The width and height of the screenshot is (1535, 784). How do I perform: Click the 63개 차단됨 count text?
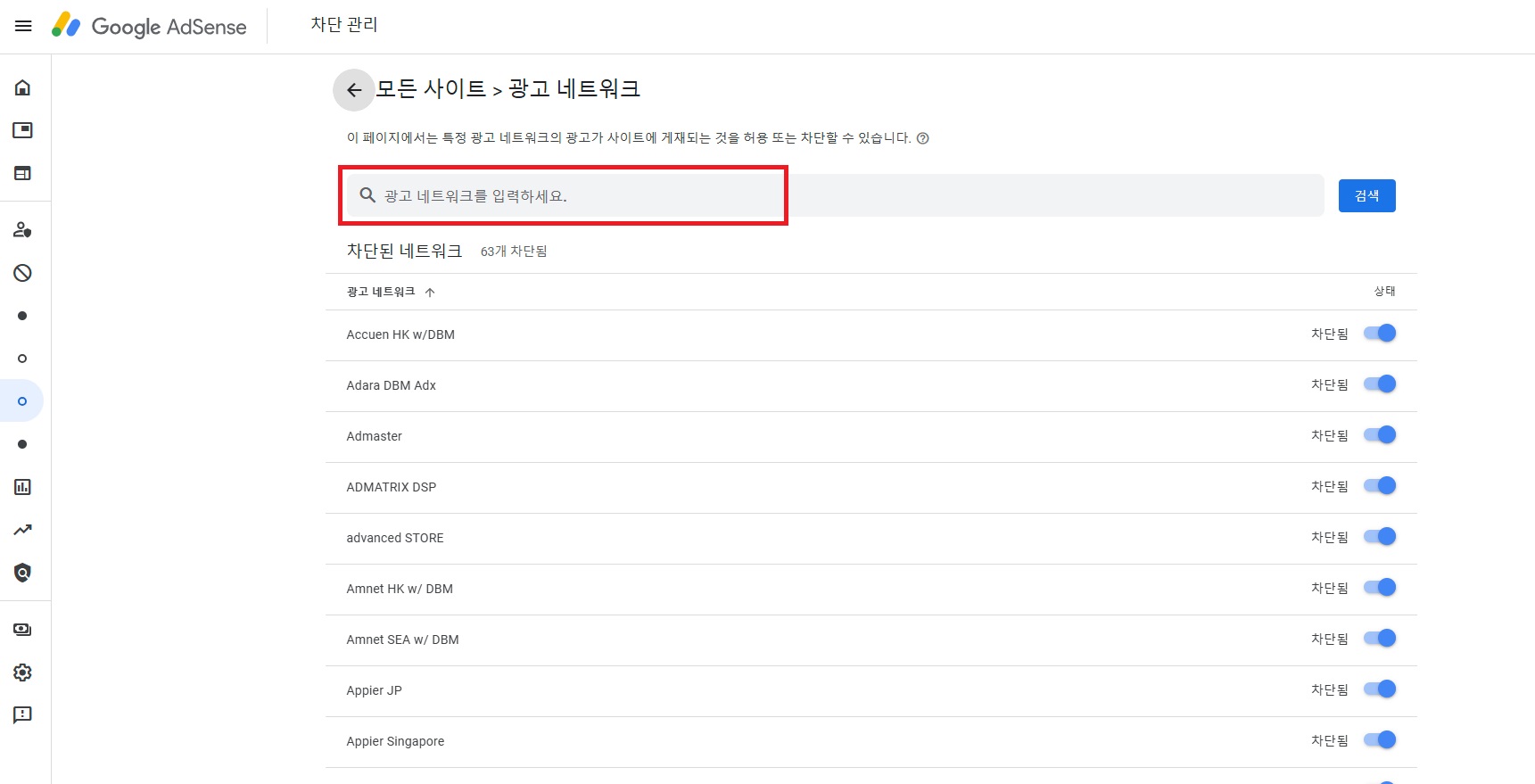tap(514, 252)
